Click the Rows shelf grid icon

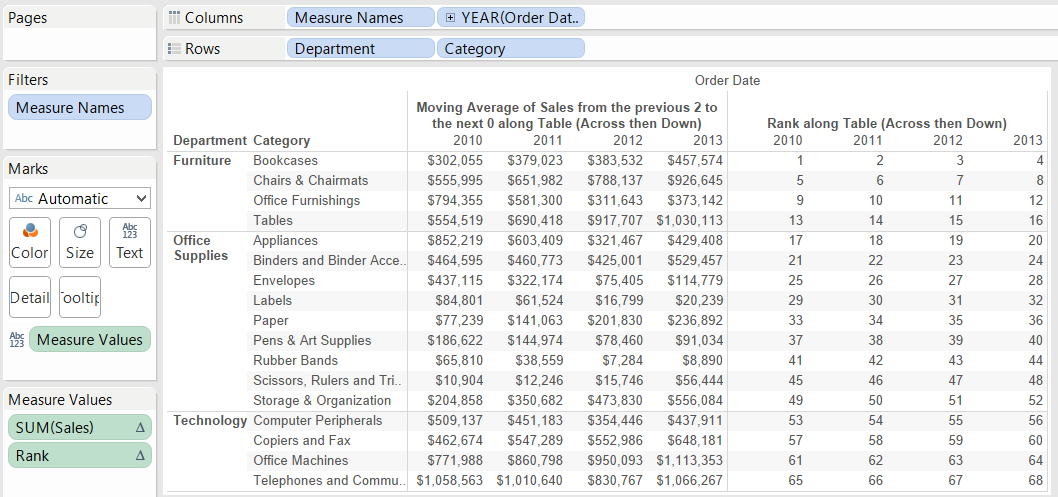(175, 48)
